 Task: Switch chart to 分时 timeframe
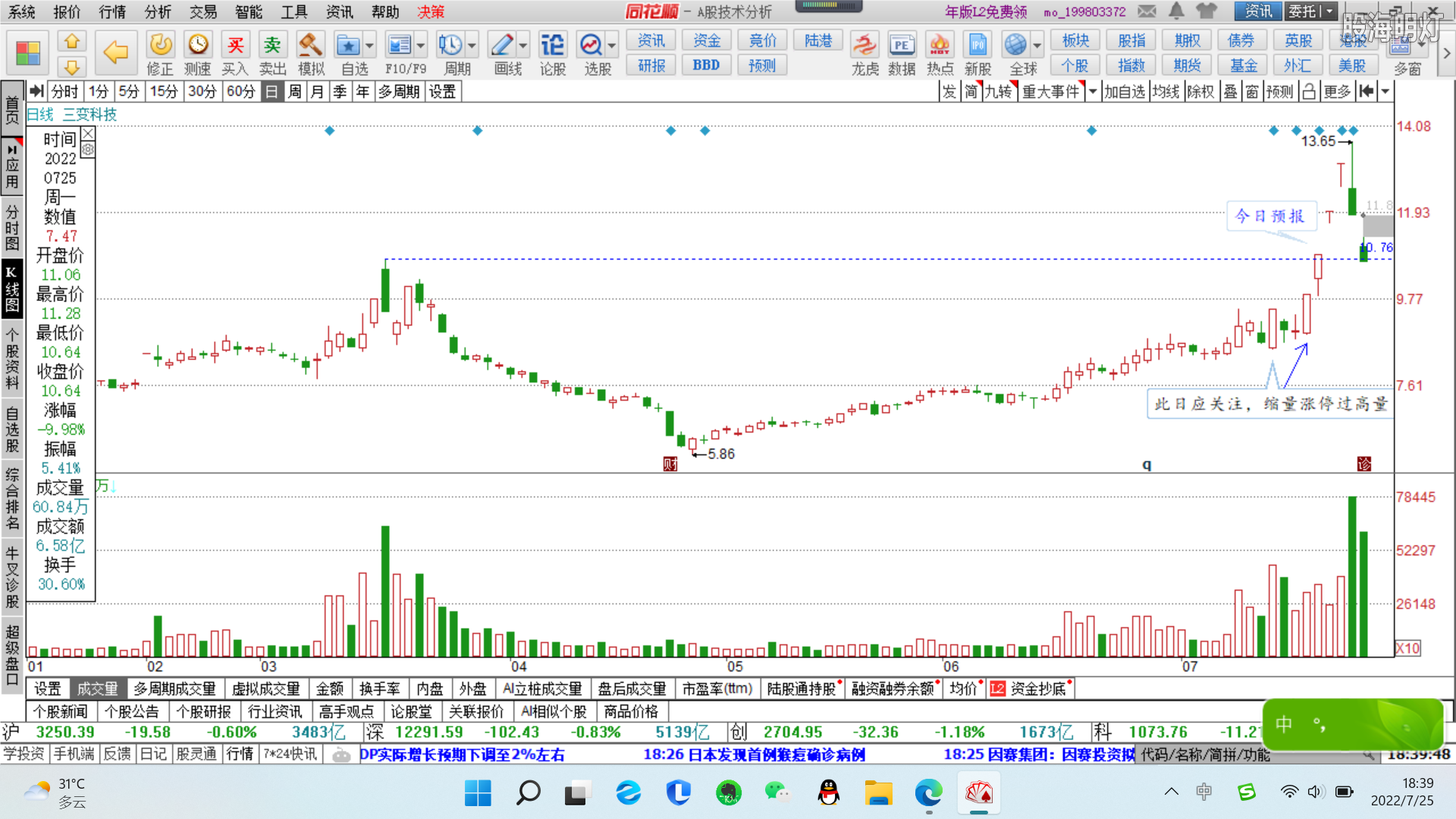pos(64,92)
